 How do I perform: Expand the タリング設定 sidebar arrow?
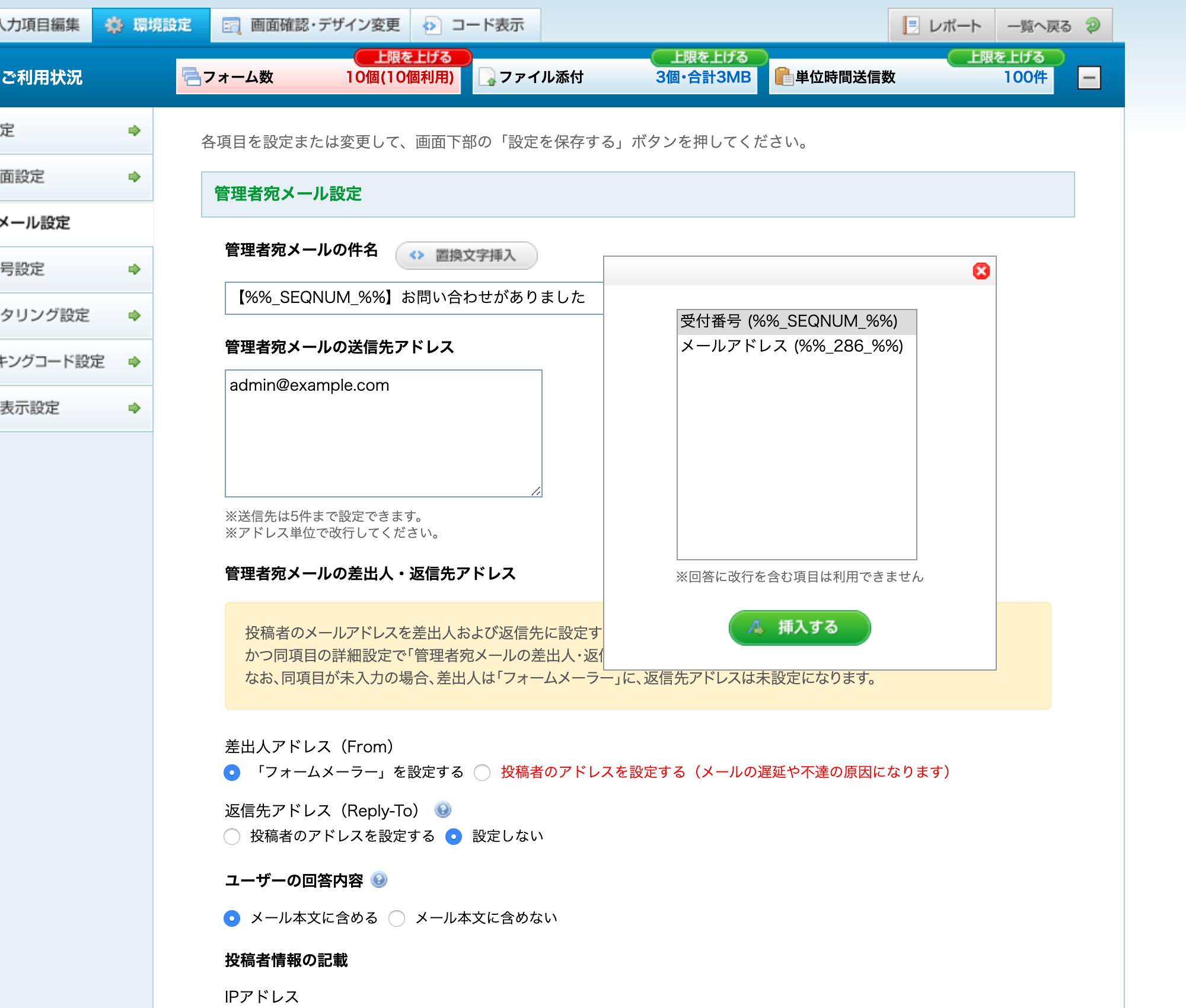(135, 315)
